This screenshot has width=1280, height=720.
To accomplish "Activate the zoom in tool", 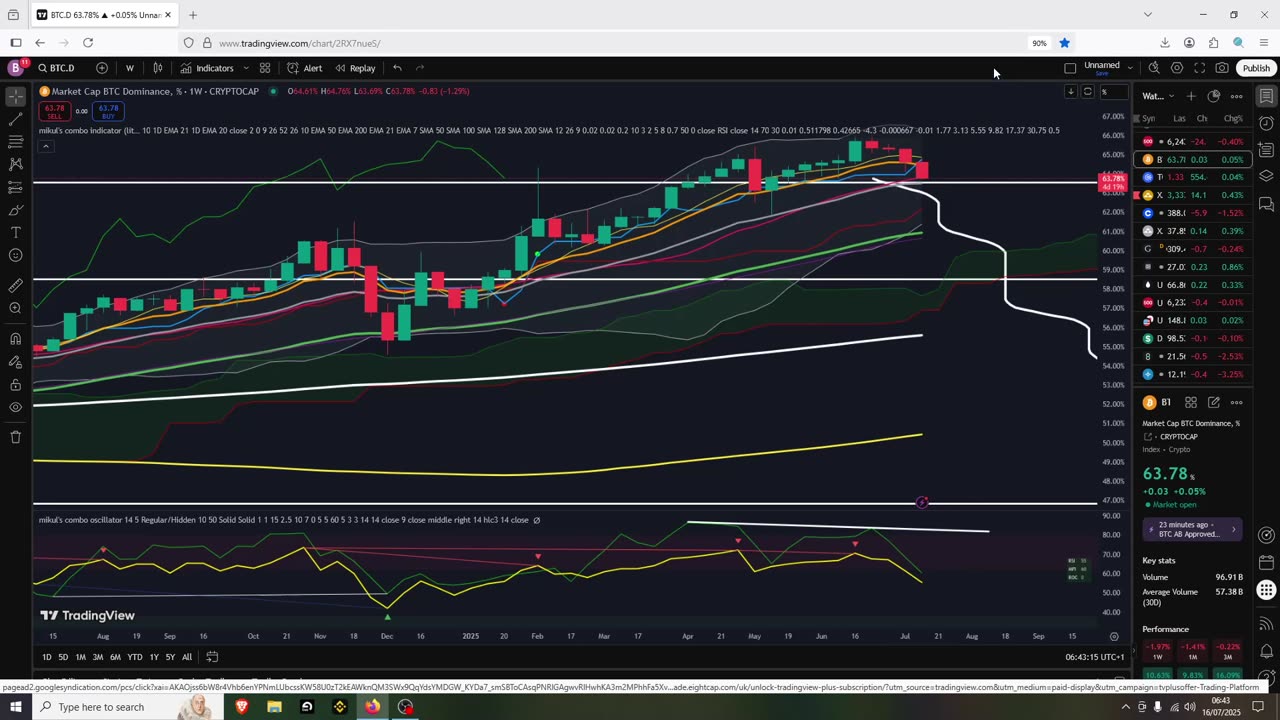I will (15, 308).
